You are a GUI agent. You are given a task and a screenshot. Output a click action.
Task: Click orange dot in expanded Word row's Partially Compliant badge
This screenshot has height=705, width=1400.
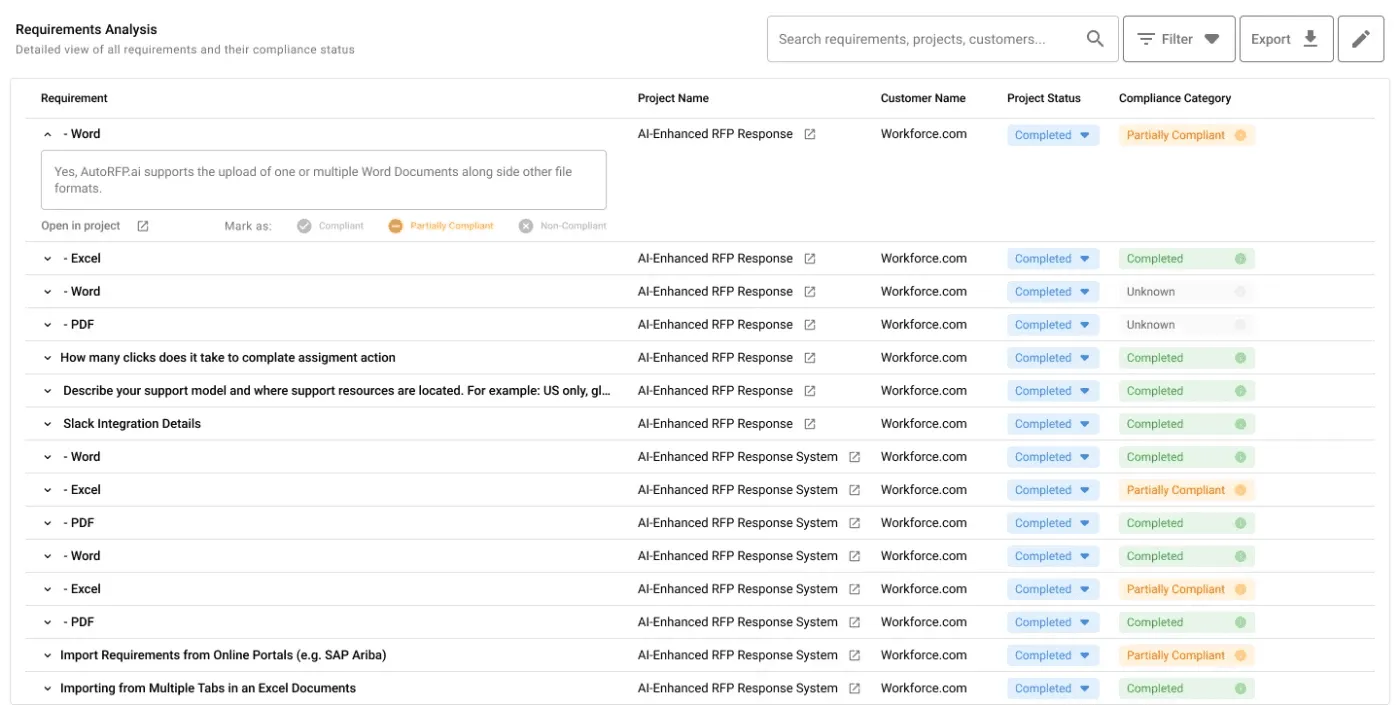(x=1240, y=135)
